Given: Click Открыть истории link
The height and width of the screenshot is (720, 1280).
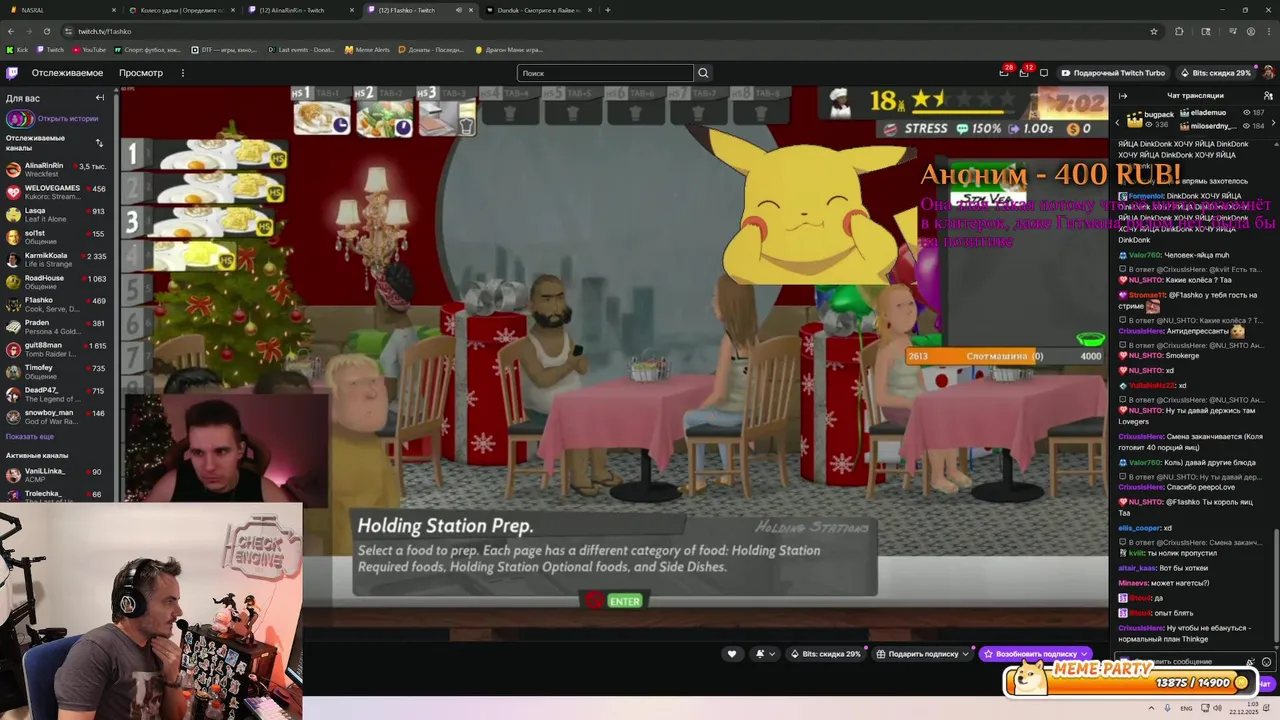Looking at the screenshot, I should click(68, 119).
